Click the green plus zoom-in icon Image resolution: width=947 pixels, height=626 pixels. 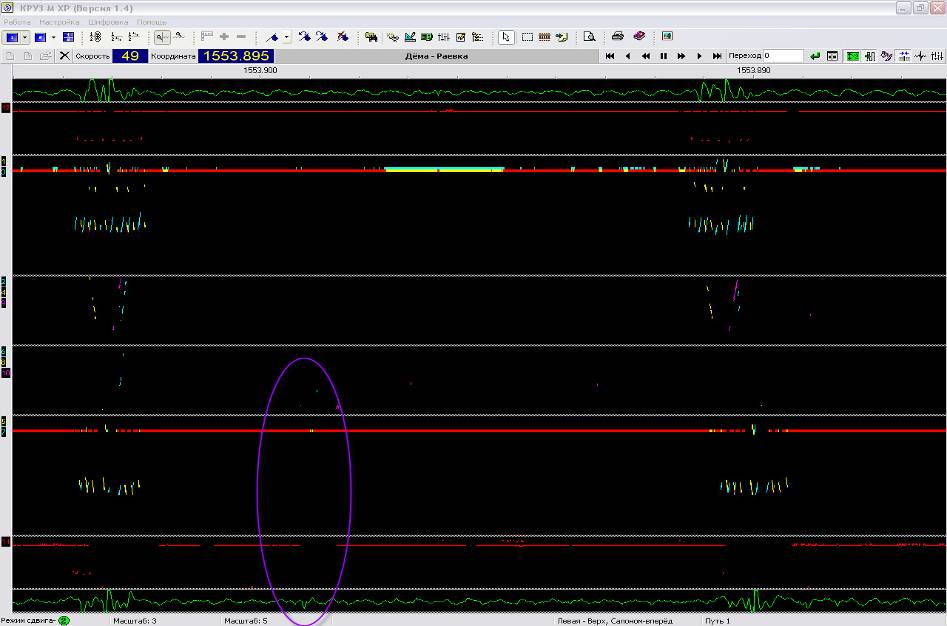pos(224,37)
